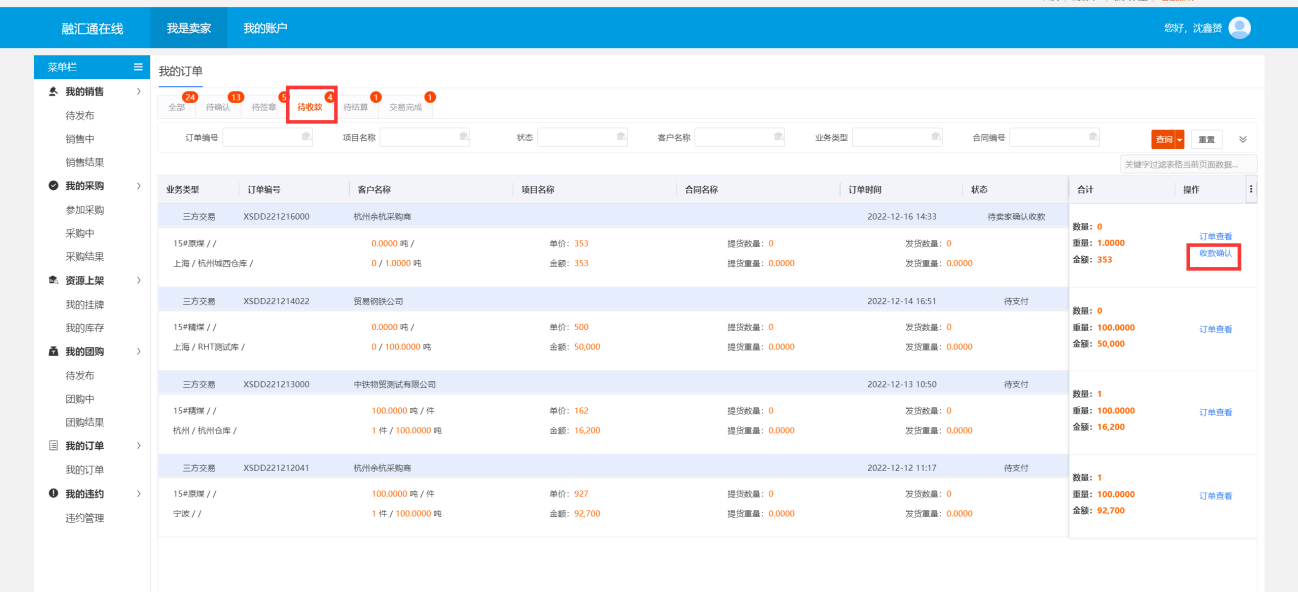Open 订单查看 for the 50,000 amount order

point(1215,329)
